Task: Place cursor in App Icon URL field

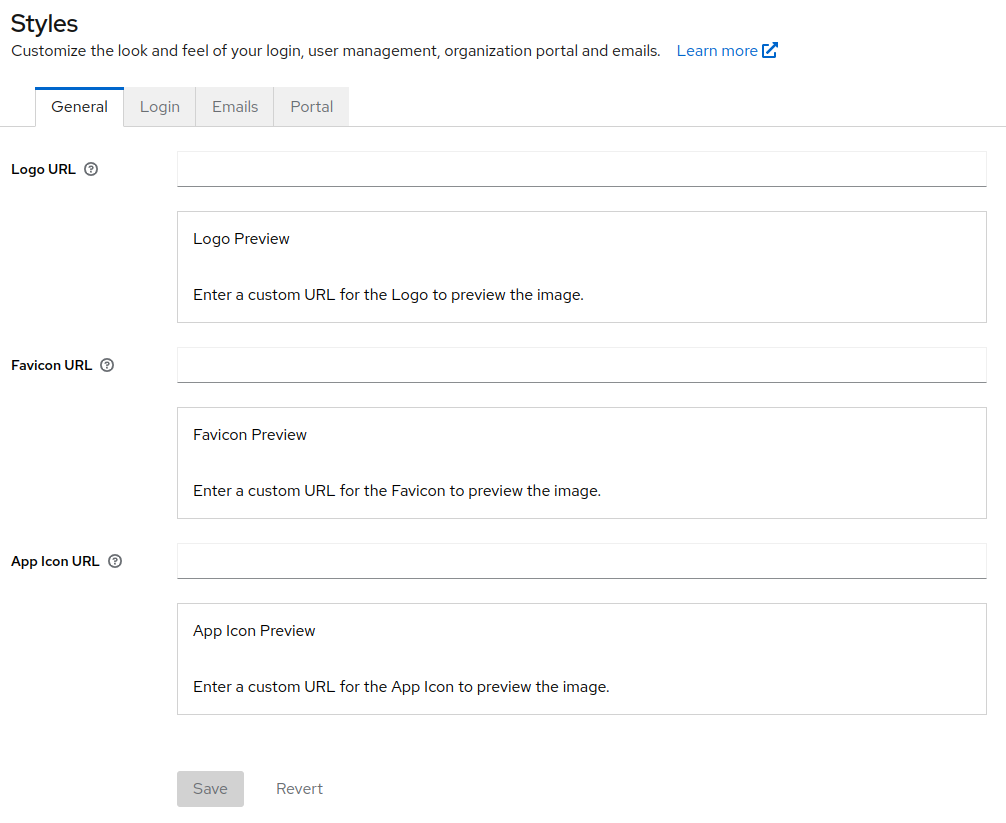Action: pos(581,561)
